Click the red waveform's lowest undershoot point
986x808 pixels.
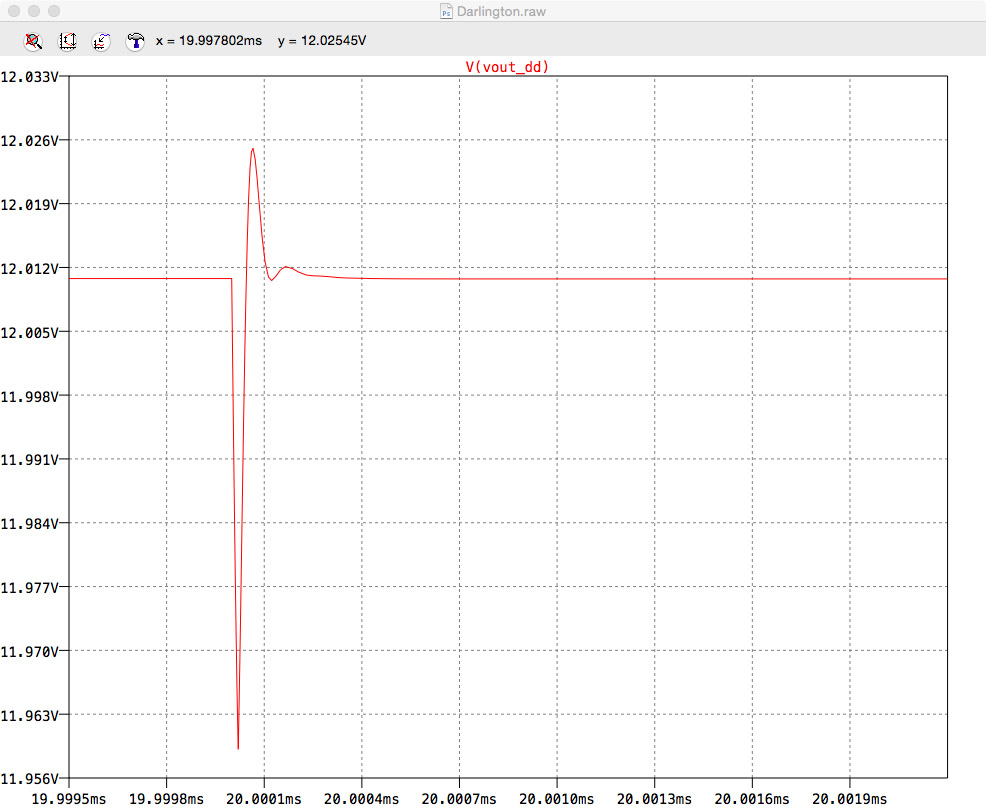click(238, 748)
